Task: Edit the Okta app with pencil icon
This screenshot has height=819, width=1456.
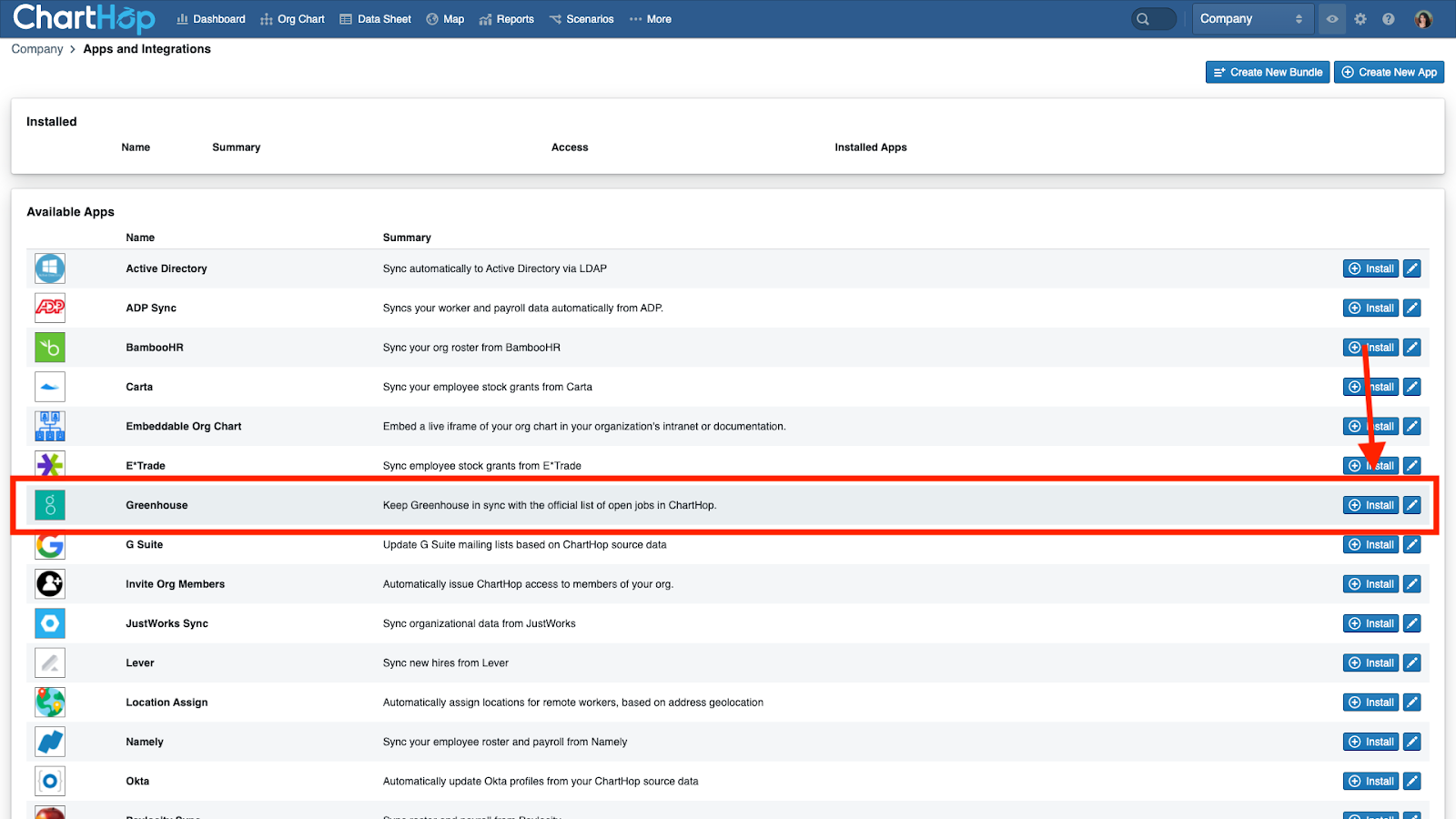Action: [x=1412, y=781]
